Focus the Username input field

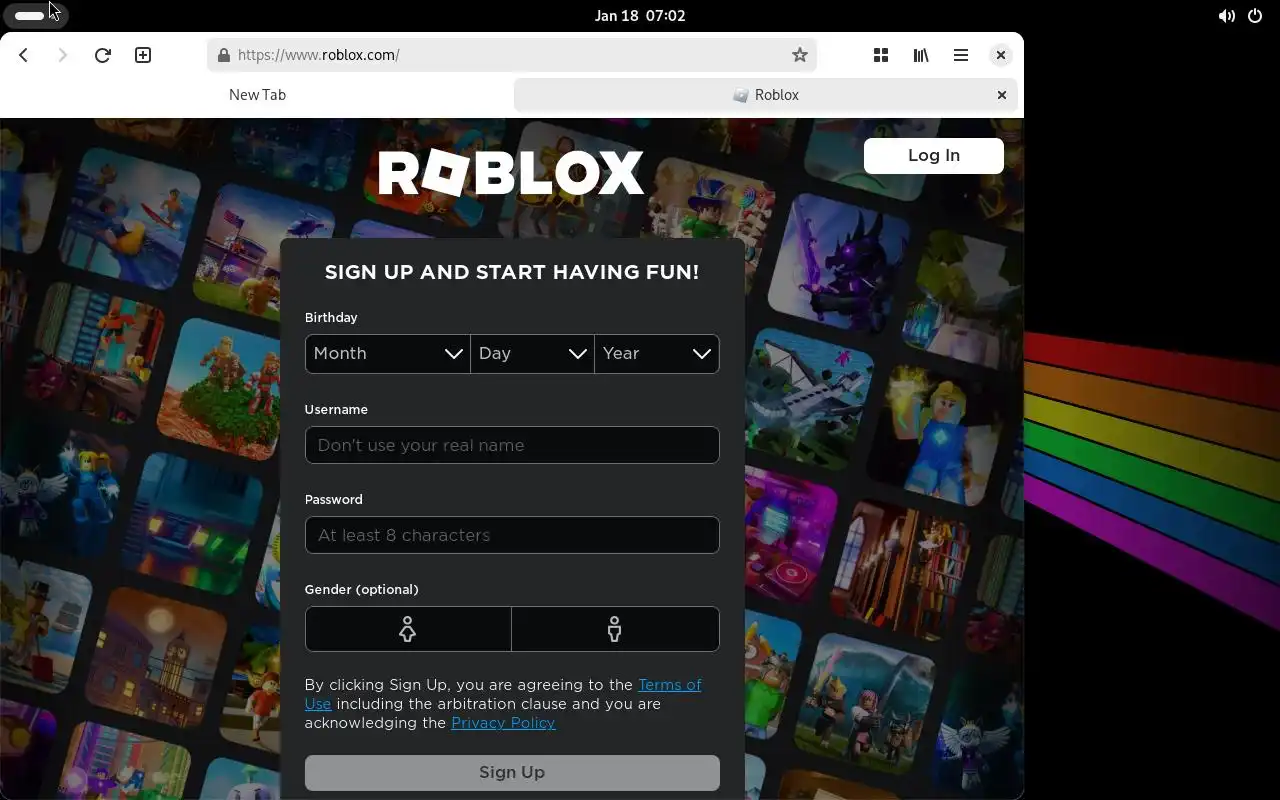512,445
